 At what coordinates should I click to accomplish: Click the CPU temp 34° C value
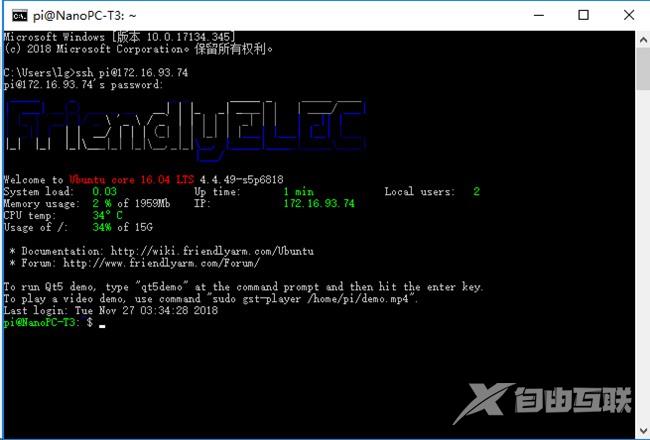pos(107,215)
